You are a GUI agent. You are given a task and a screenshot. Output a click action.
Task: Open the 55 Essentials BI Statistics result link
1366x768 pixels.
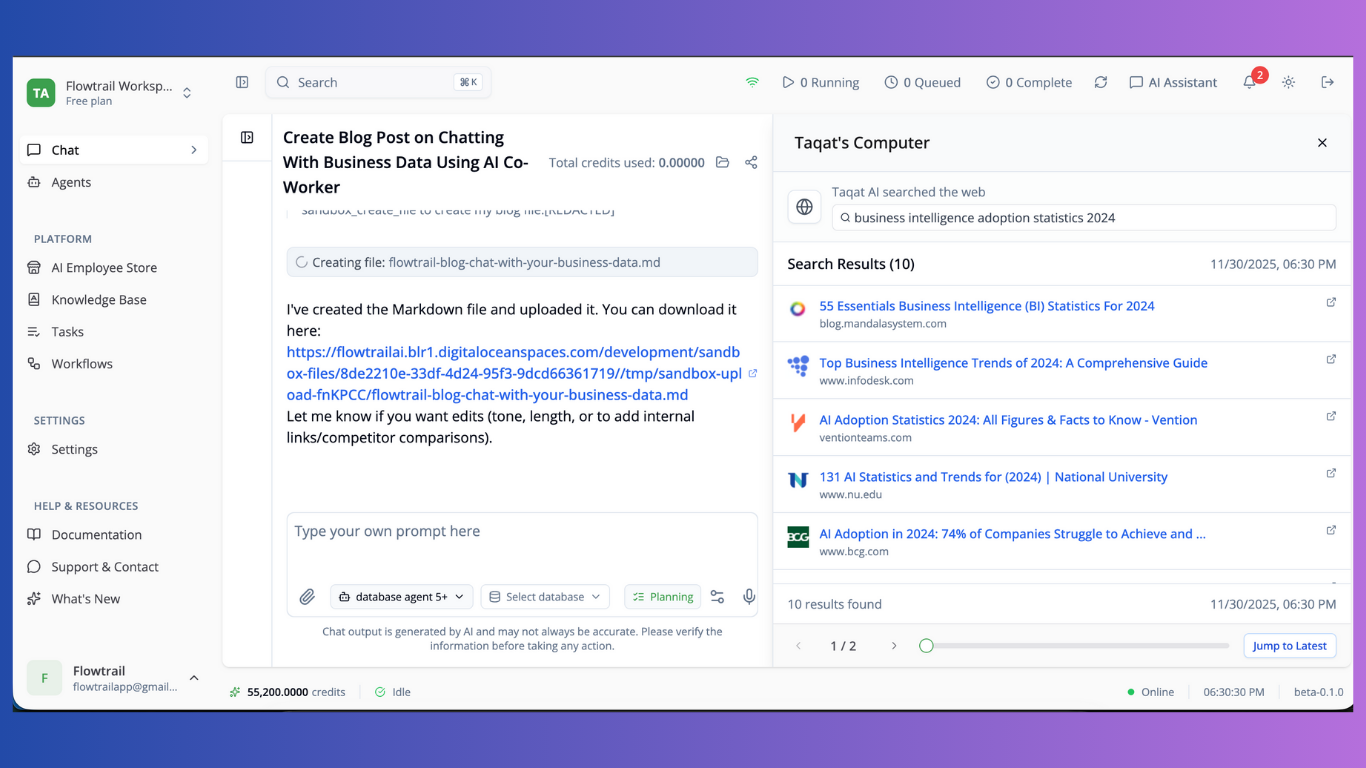986,306
